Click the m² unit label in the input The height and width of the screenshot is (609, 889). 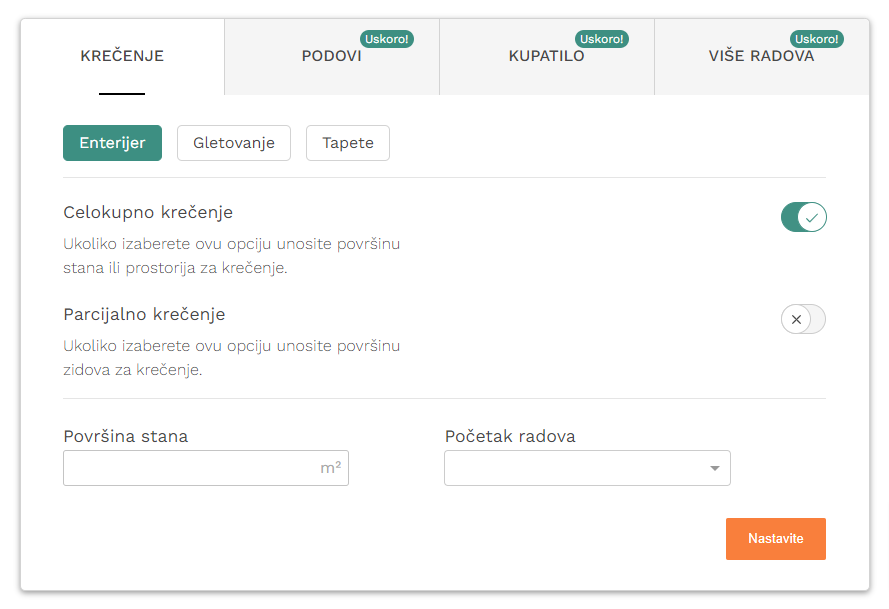[x=331, y=468]
